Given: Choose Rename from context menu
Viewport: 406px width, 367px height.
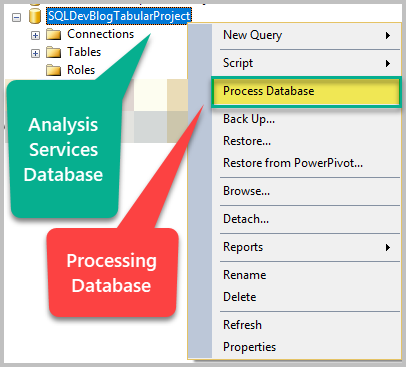Looking at the screenshot, I should click(306, 275).
